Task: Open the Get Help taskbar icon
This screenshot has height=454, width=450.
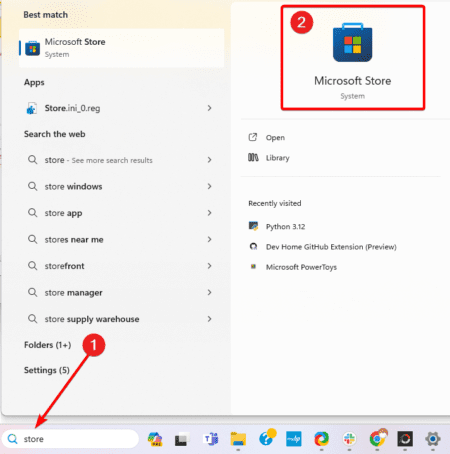Action: click(x=267, y=438)
